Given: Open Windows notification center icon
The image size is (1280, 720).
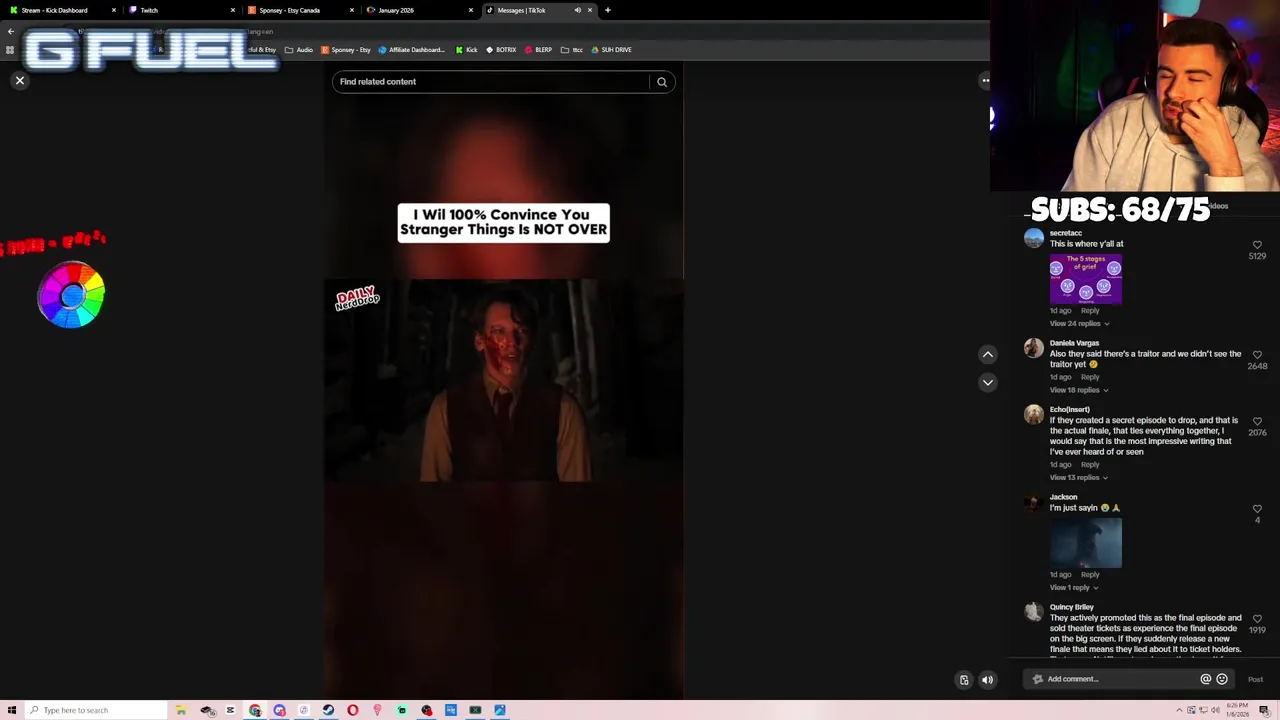Looking at the screenshot, I should click(1264, 710).
